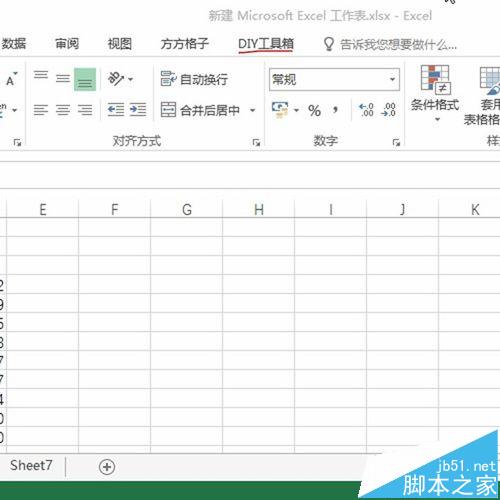Viewport: 500px width, 500px height.
Task: Open the 方方格子 tab
Action: pyautogui.click(x=185, y=44)
